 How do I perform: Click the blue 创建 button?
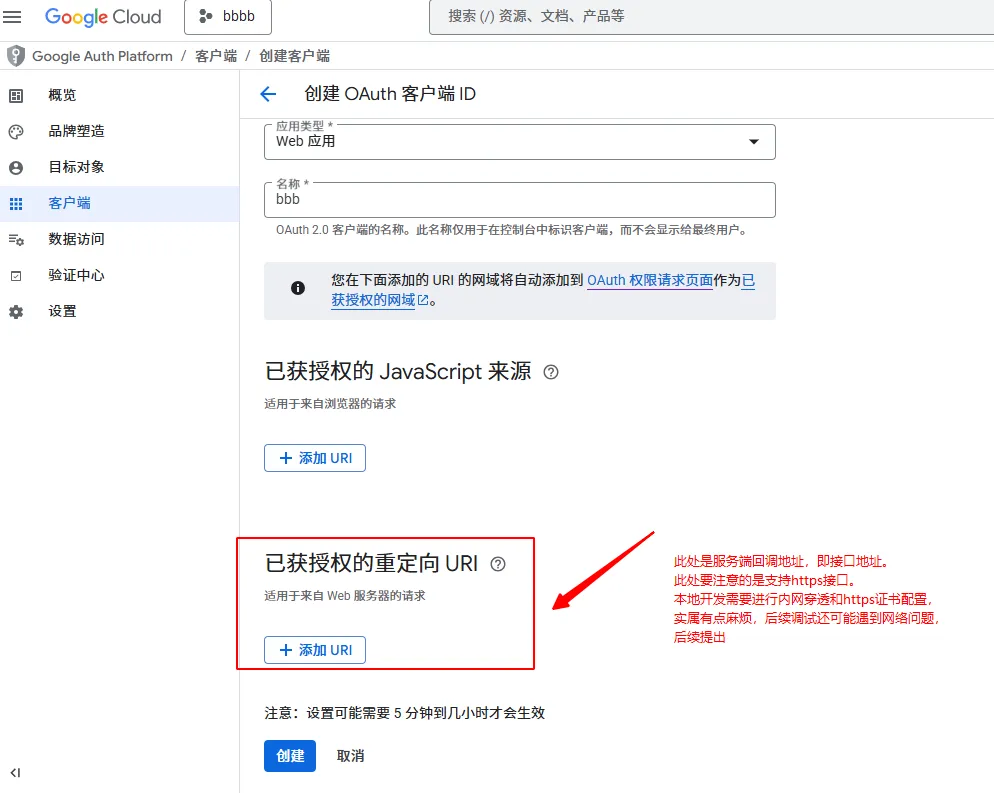click(290, 756)
